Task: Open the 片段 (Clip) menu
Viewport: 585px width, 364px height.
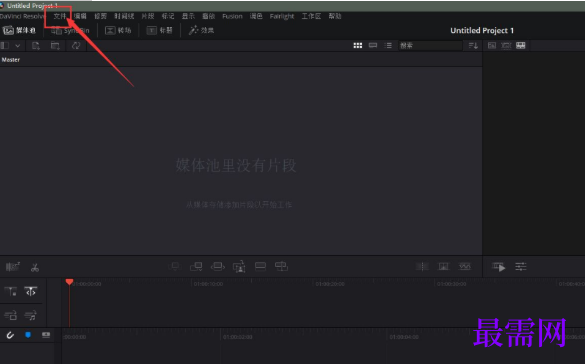Action: [148, 16]
